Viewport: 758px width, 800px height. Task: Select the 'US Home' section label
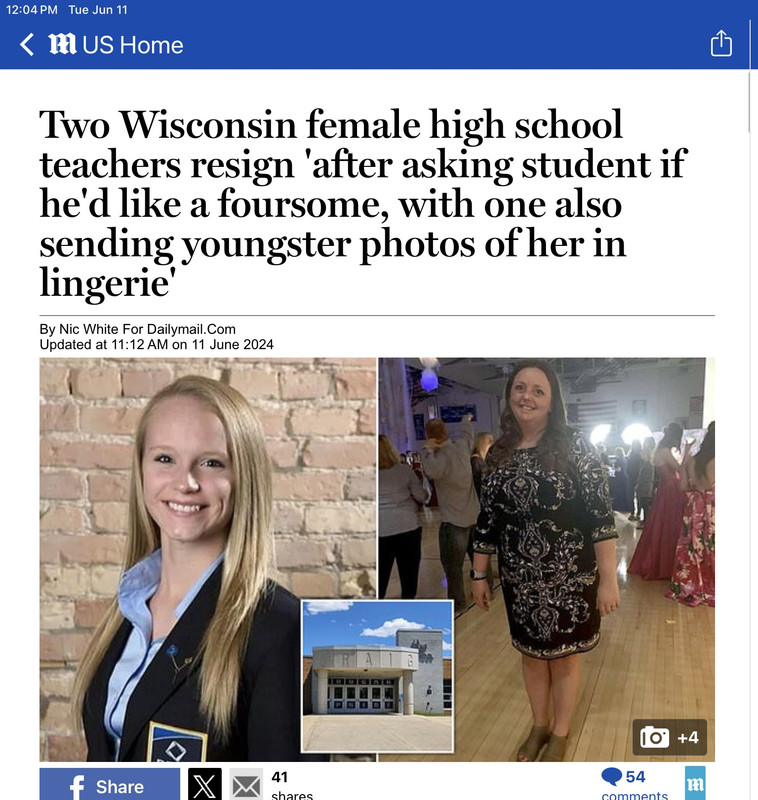[x=133, y=45]
